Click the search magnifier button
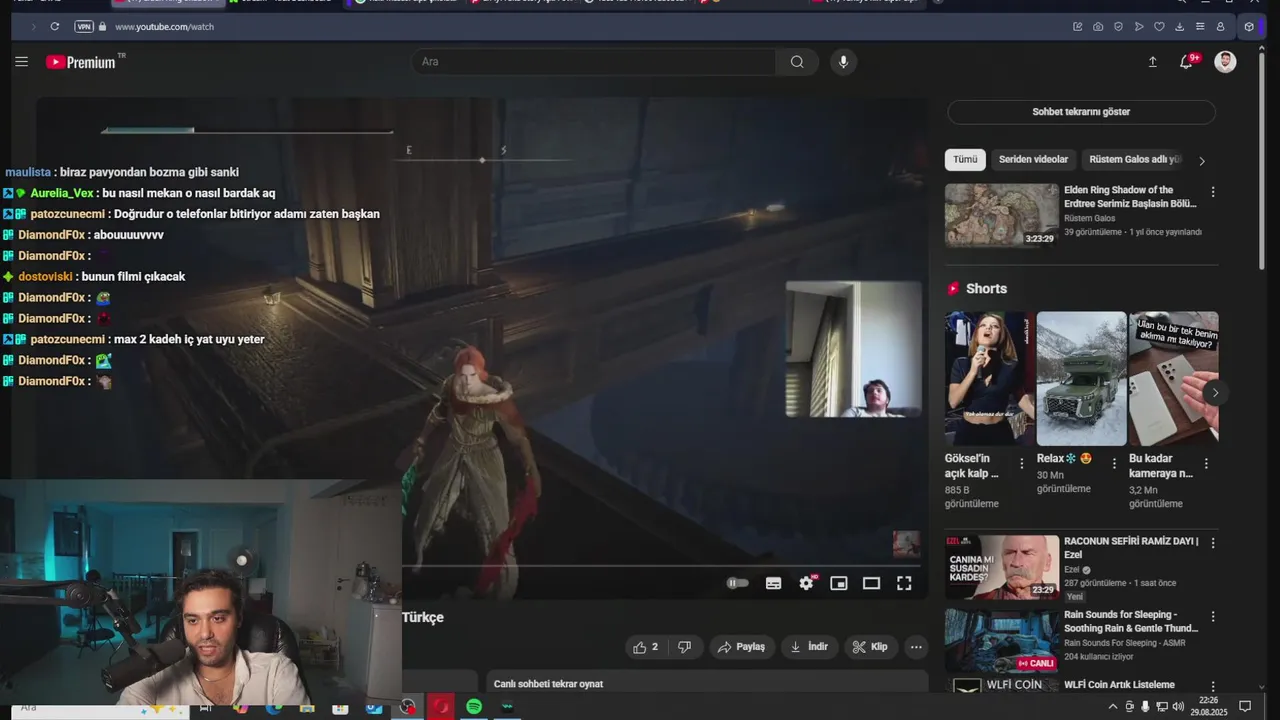The width and height of the screenshot is (1280, 720). click(797, 62)
